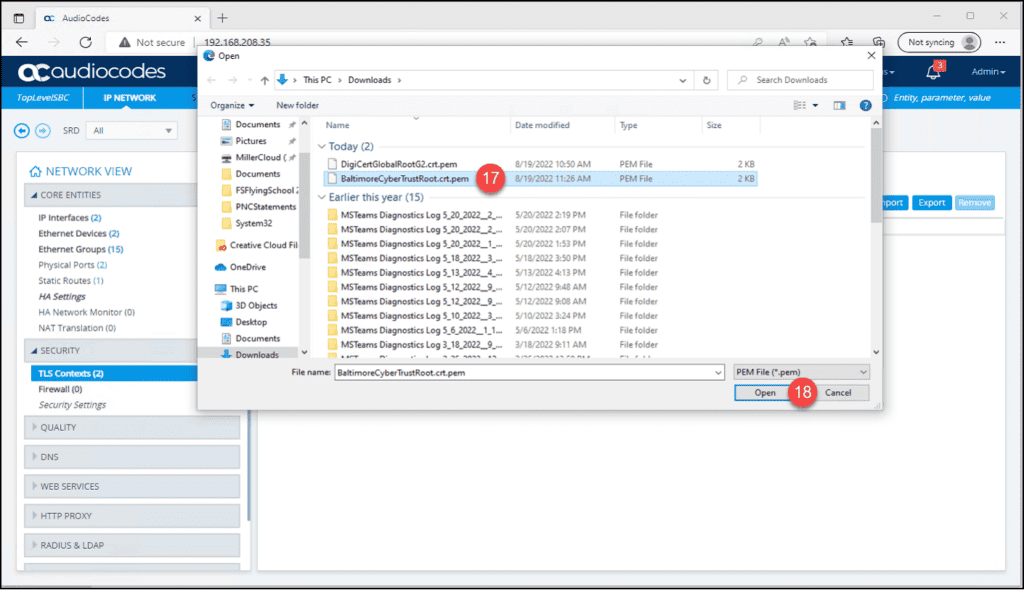Click the browser Back arrow
The height and width of the screenshot is (590, 1024).
22,42
